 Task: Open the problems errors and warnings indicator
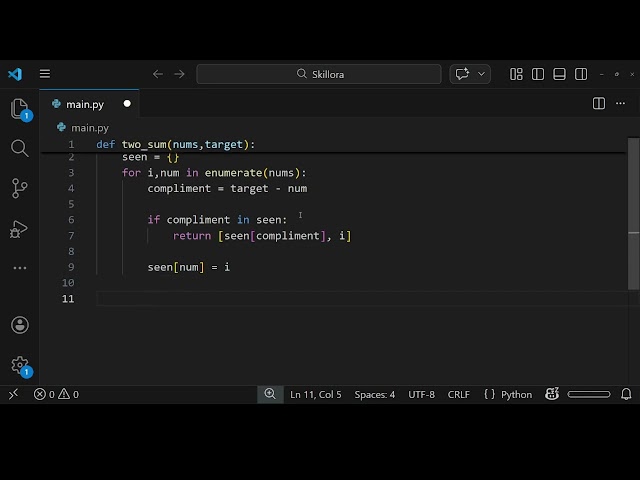[x=56, y=394]
